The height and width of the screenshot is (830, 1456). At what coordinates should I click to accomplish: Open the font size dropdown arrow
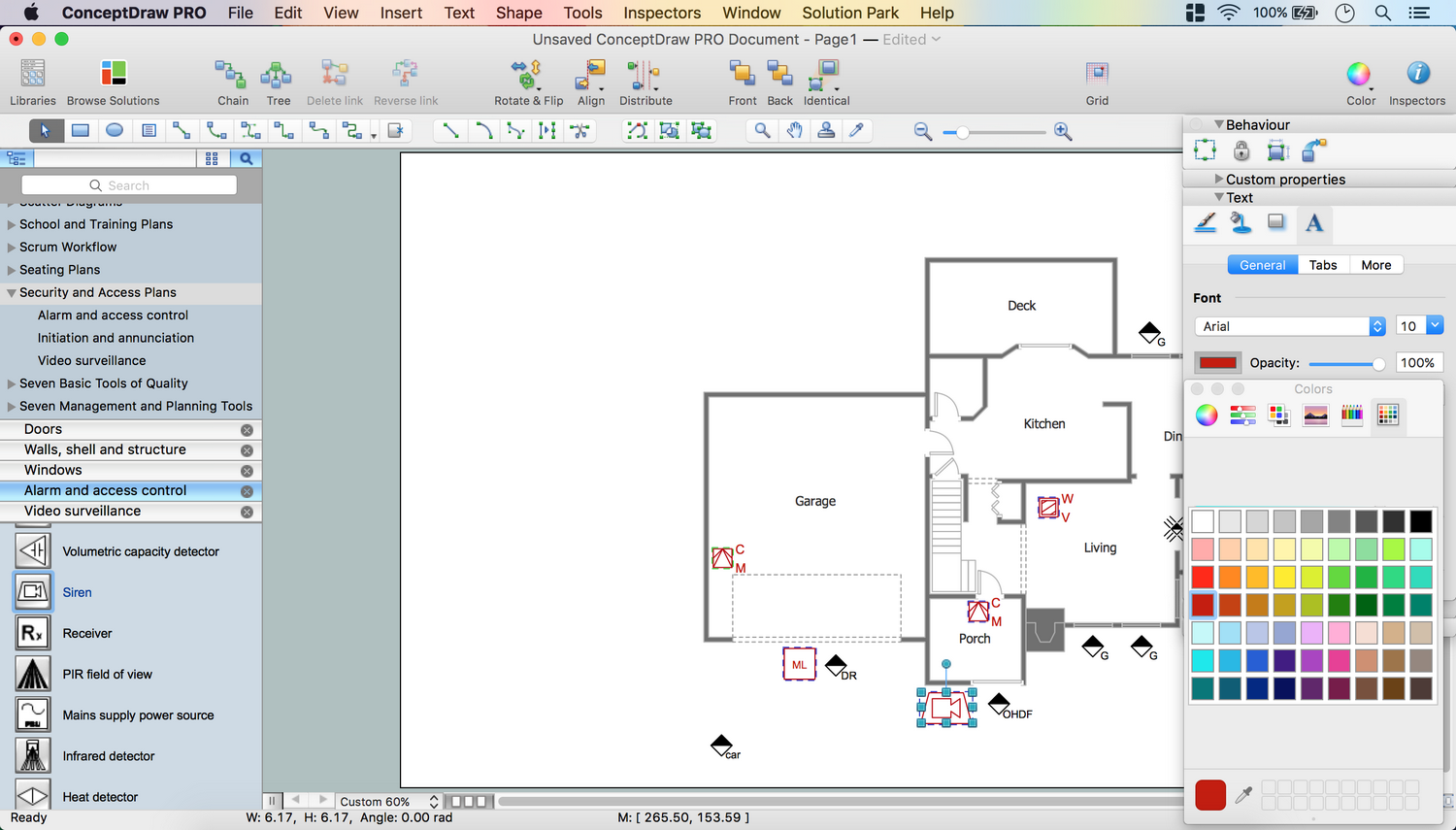(x=1435, y=326)
